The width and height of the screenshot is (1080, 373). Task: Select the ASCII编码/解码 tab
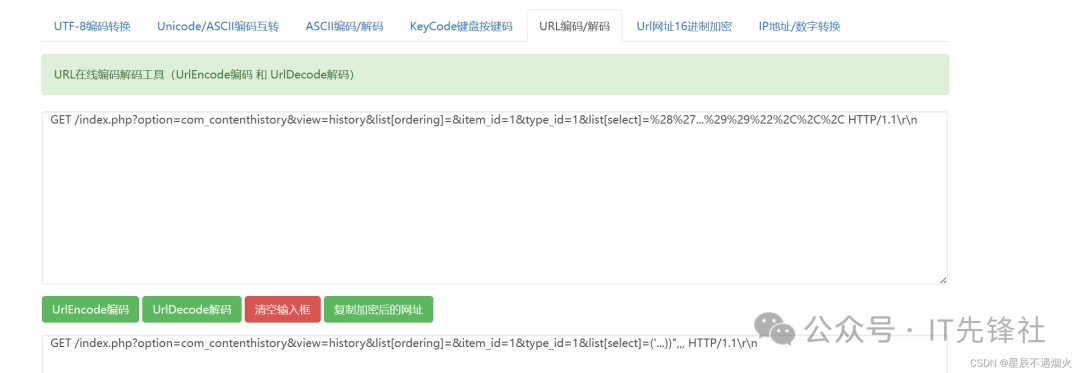pos(344,27)
